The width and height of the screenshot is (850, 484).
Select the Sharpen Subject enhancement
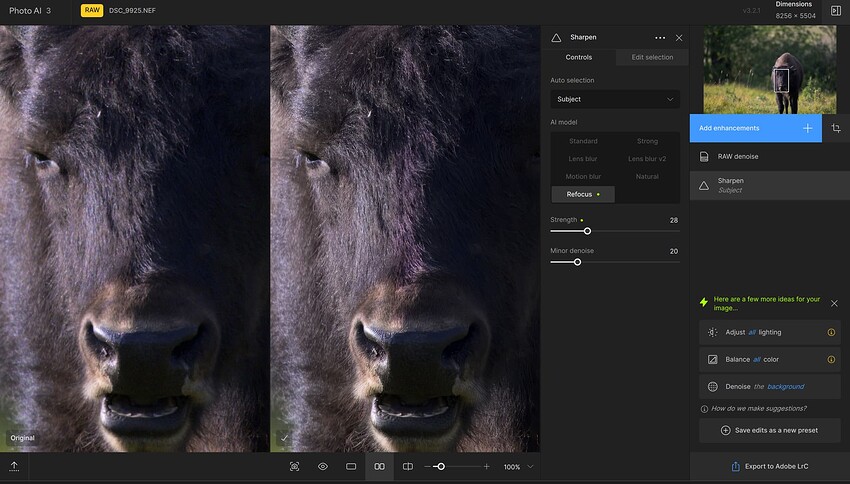pos(770,185)
